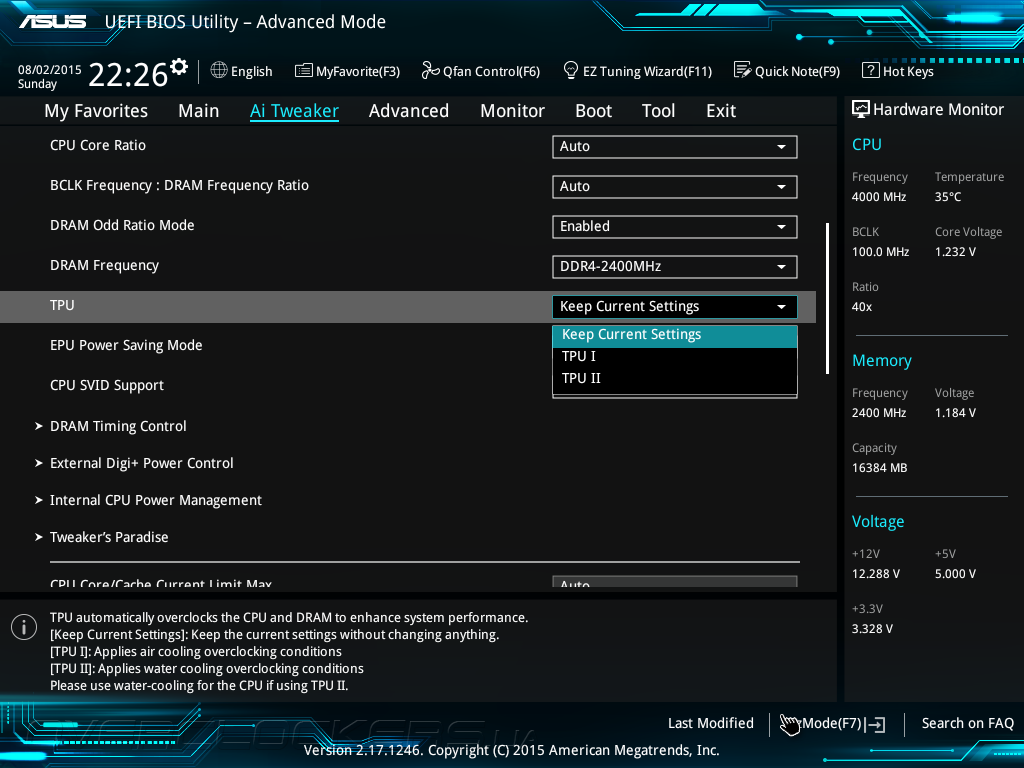Open the DRAM Frequency dropdown
The width and height of the screenshot is (1024, 768).
[674, 267]
